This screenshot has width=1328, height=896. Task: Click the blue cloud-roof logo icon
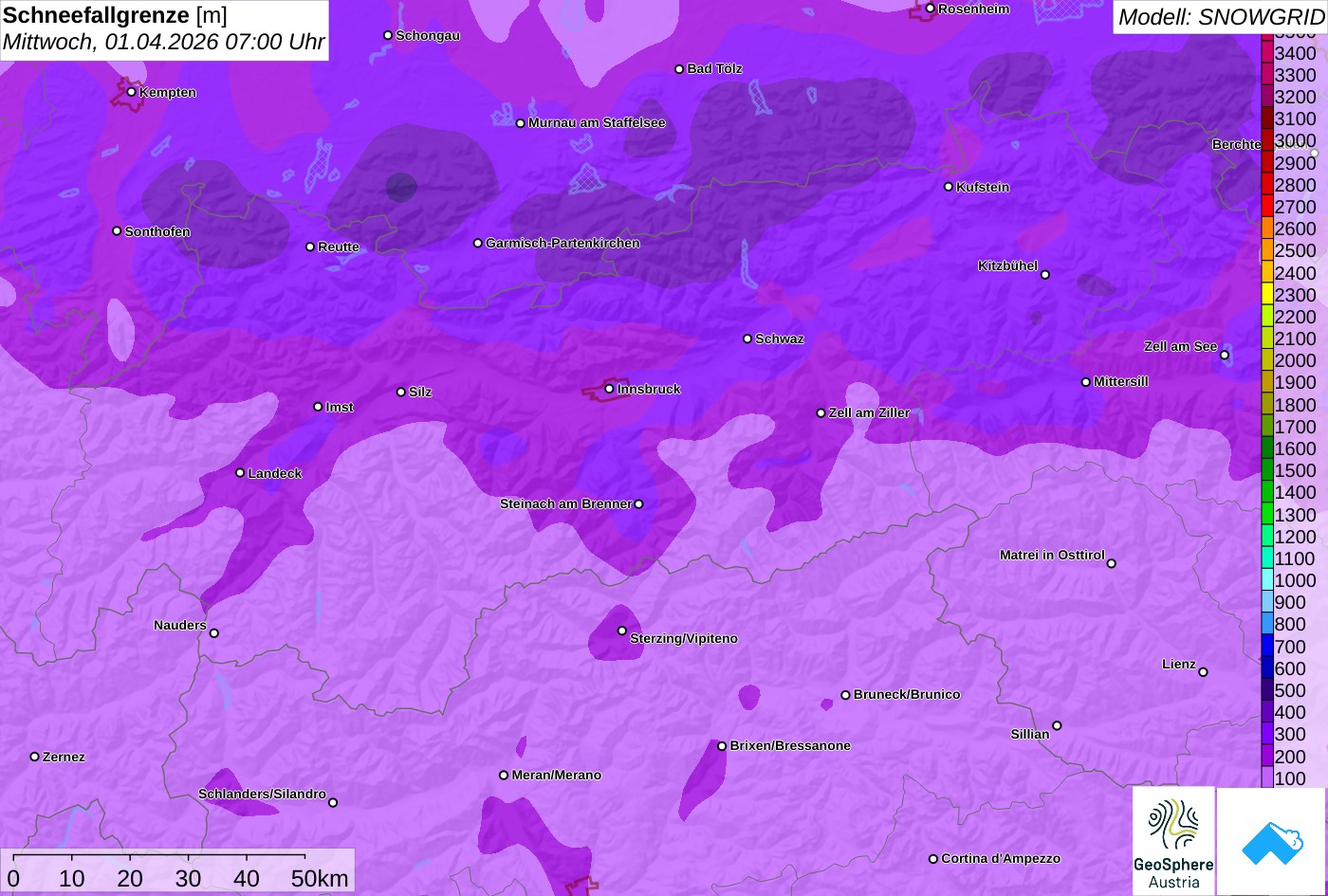pos(1272,841)
